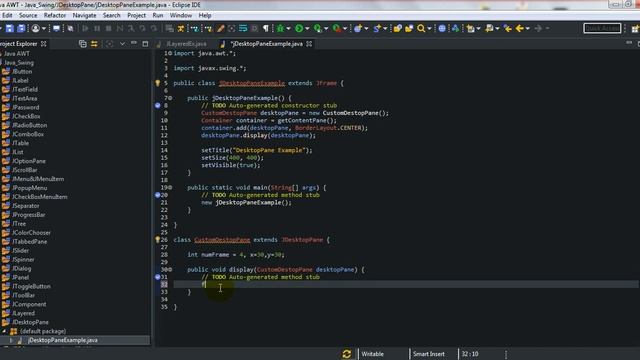Collapse the main method fold at line 19

point(170,188)
